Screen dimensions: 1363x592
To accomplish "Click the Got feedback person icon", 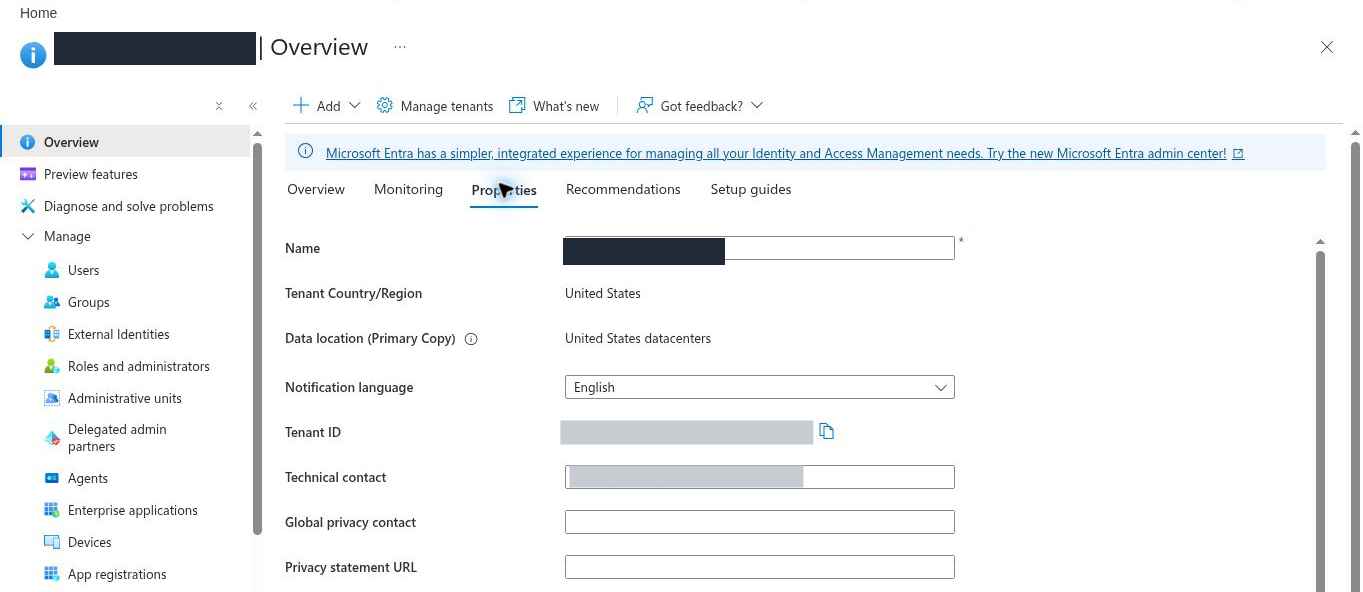I will (x=645, y=105).
